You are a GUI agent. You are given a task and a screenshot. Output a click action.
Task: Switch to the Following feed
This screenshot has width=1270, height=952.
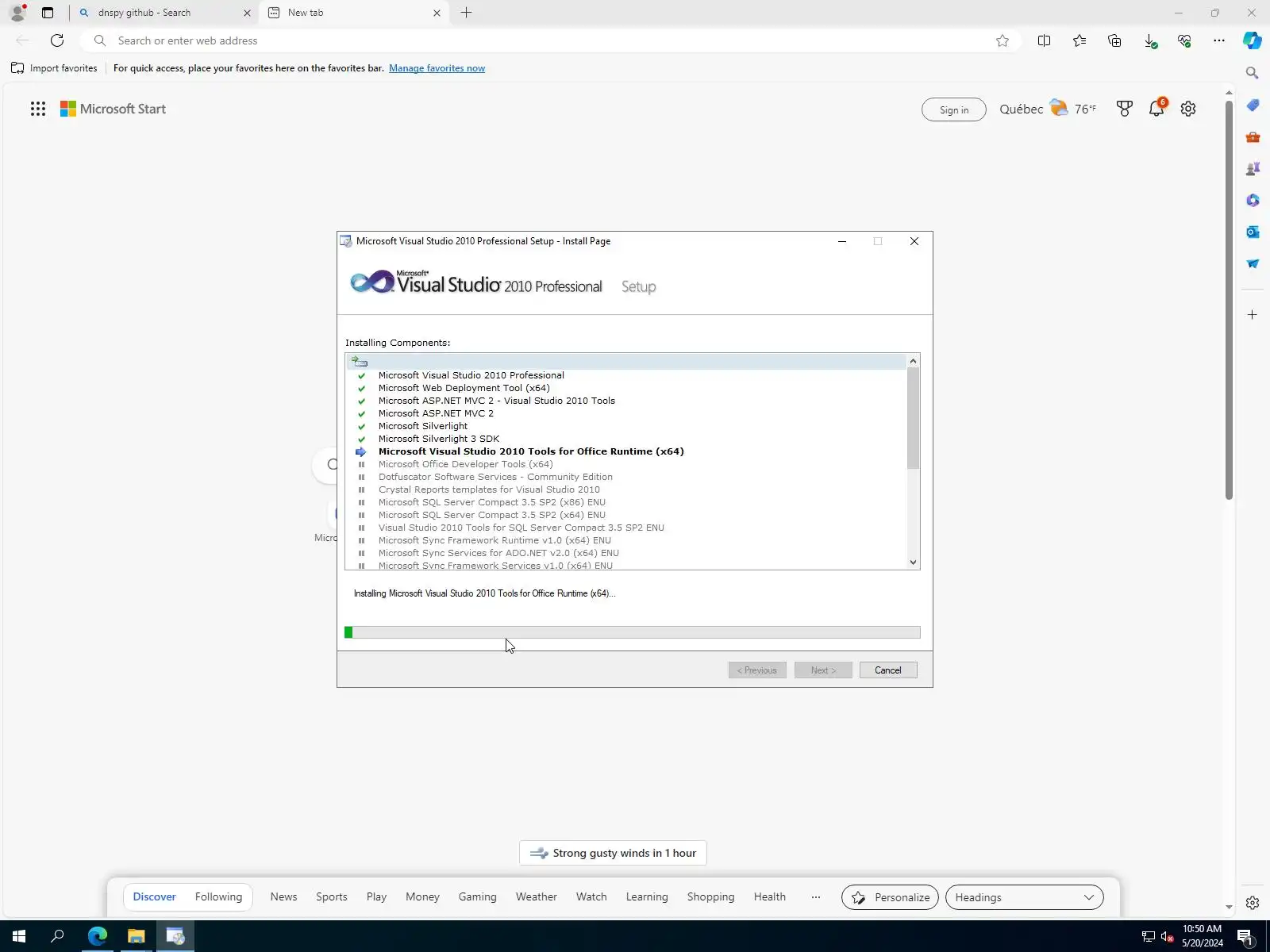(x=218, y=897)
